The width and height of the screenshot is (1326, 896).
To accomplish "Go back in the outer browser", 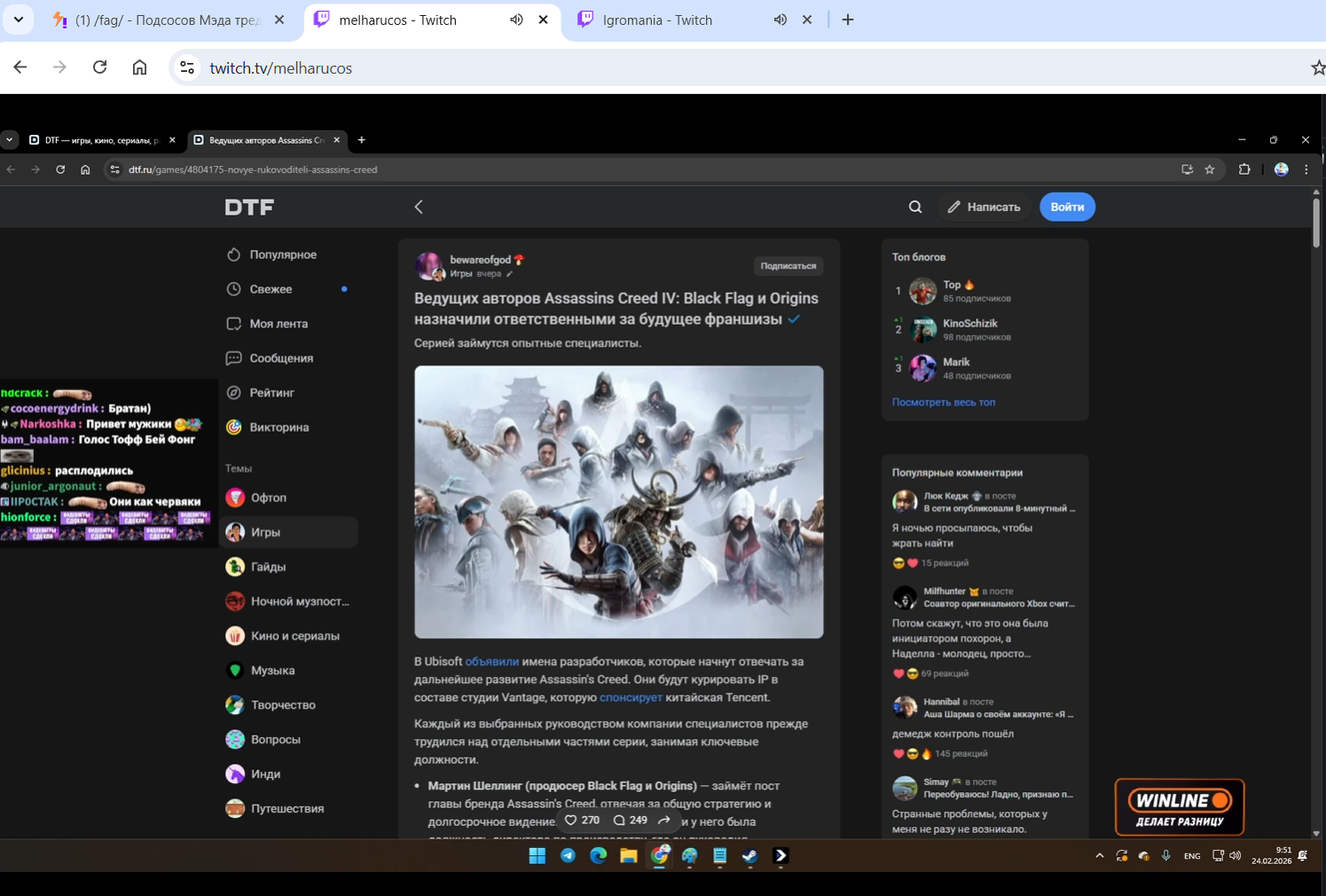I will [x=20, y=67].
